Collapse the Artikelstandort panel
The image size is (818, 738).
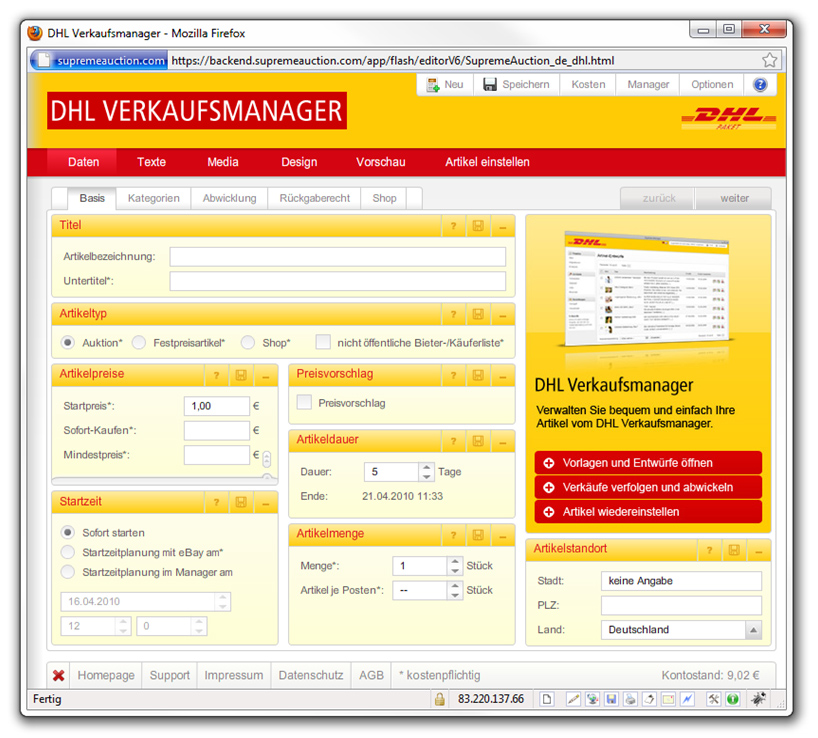pyautogui.click(x=759, y=550)
